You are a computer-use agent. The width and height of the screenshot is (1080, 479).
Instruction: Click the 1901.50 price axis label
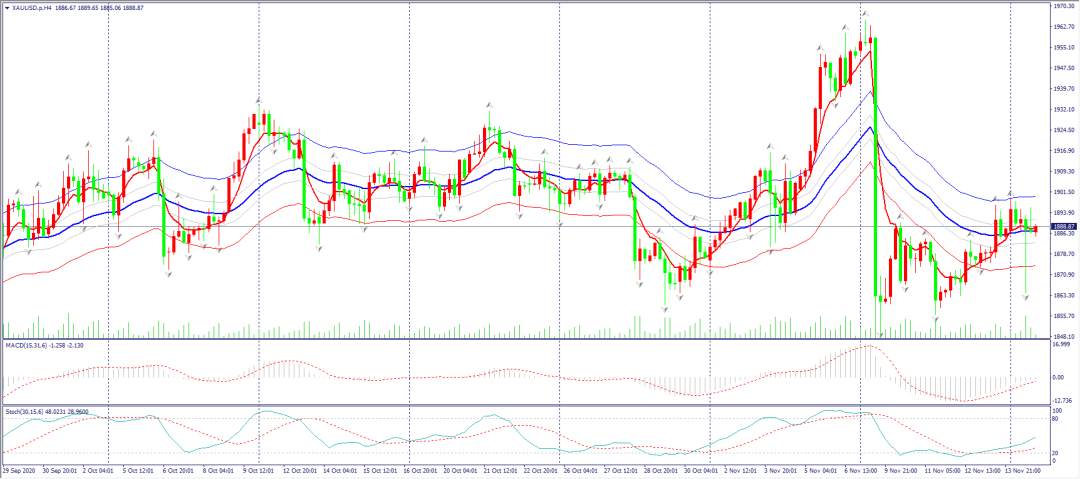1065,192
